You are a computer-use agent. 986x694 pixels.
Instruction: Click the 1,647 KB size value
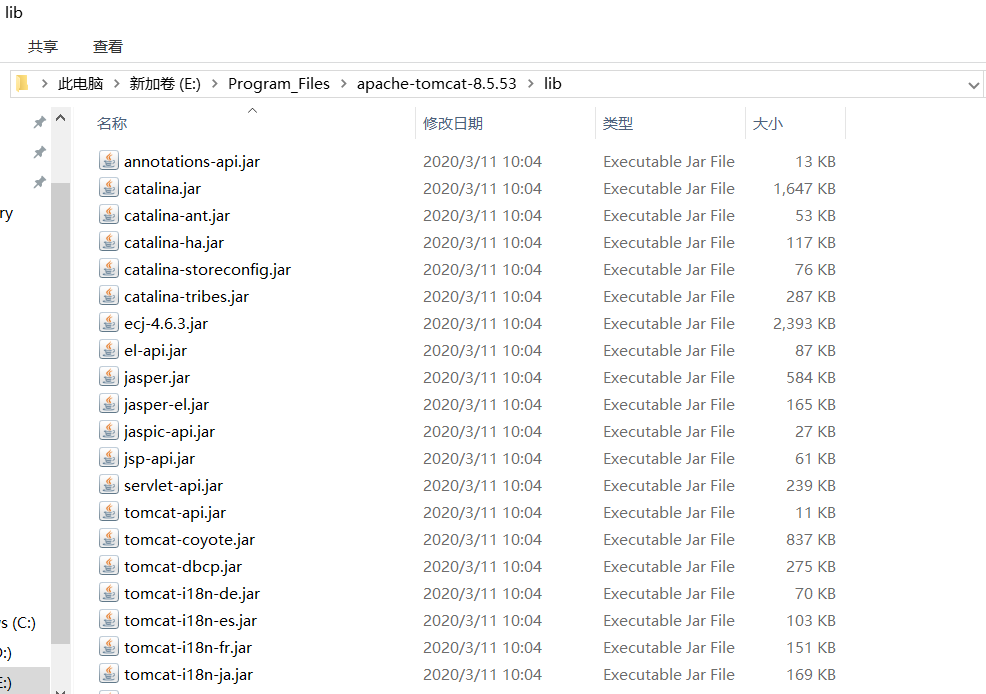804,189
